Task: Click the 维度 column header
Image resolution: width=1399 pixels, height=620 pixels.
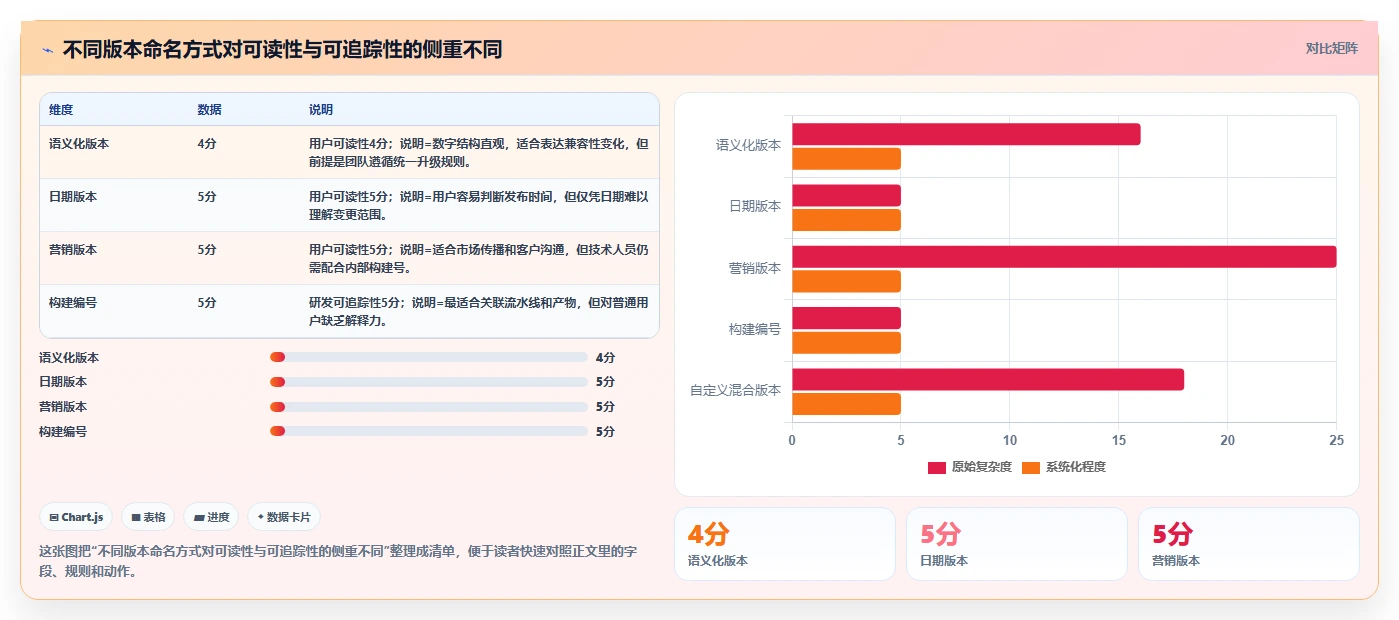Action: click(x=61, y=109)
